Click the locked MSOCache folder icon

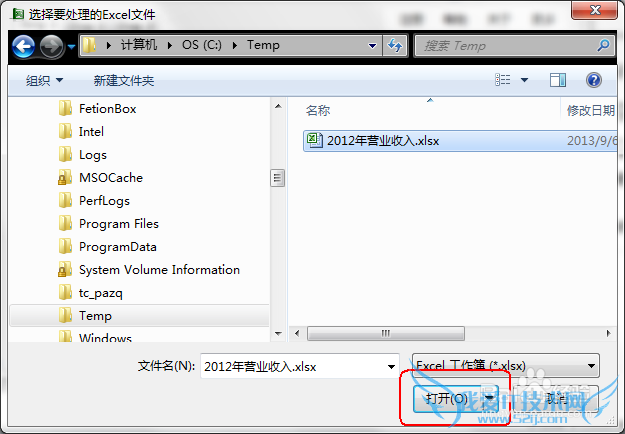(x=65, y=178)
